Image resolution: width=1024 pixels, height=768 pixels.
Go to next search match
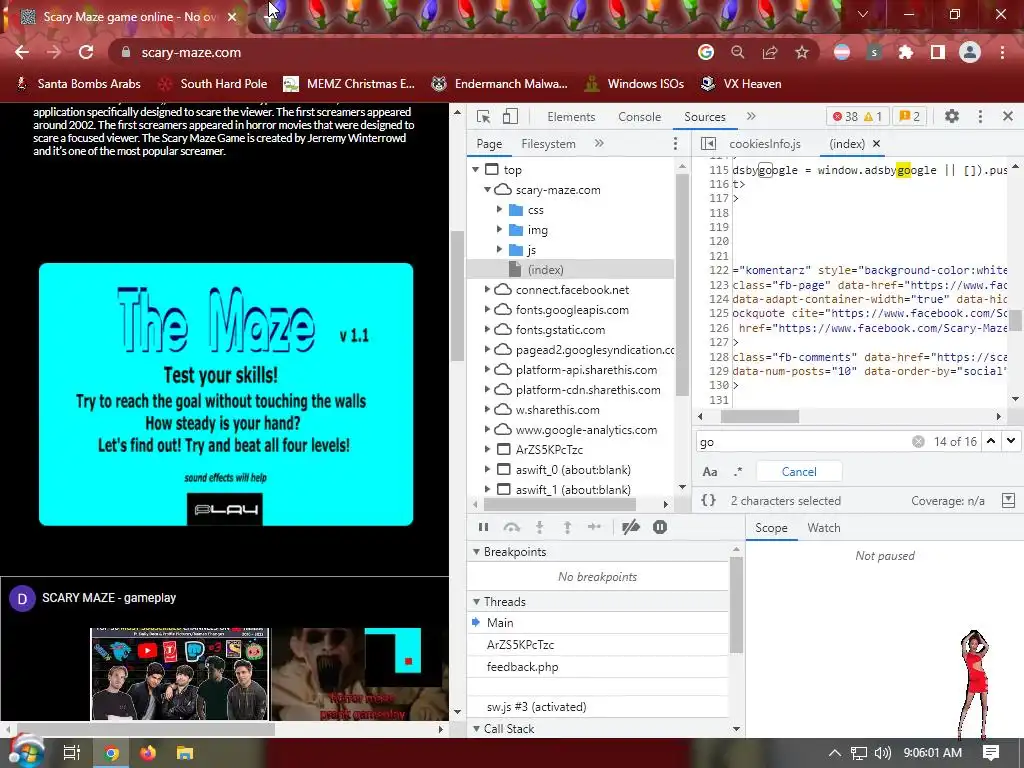coord(1011,441)
